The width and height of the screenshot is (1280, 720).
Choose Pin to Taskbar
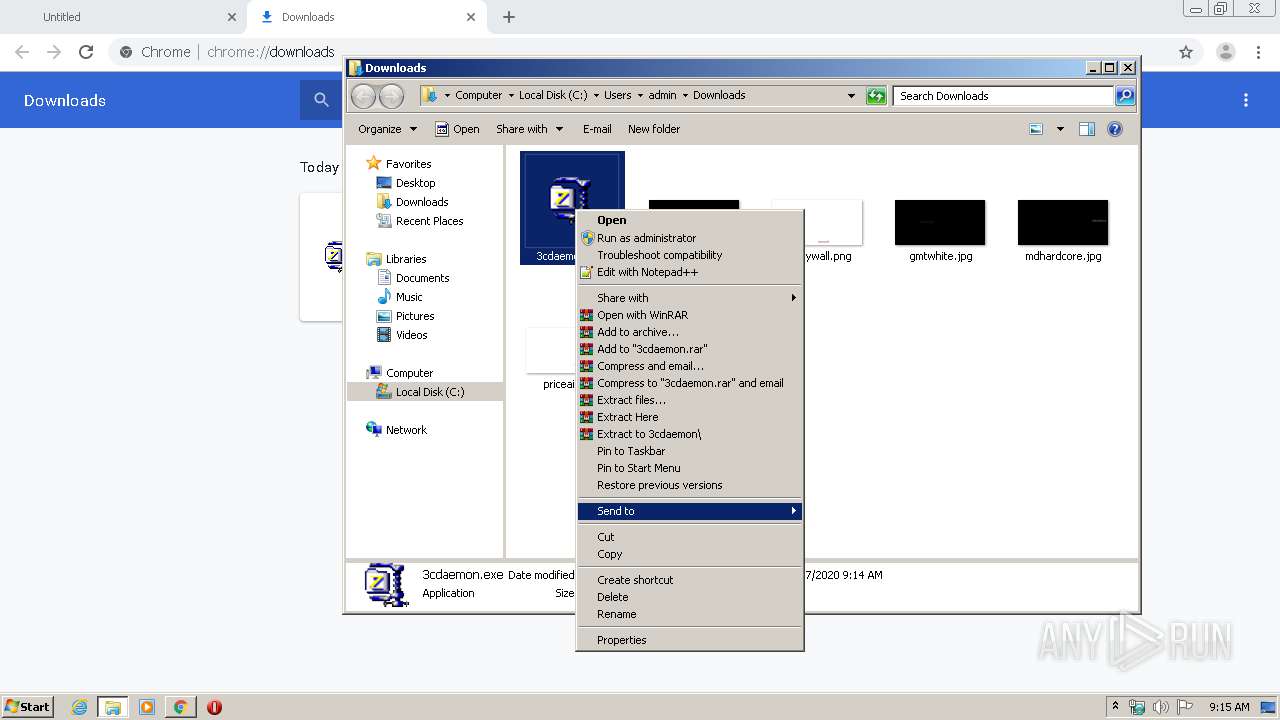click(x=690, y=451)
